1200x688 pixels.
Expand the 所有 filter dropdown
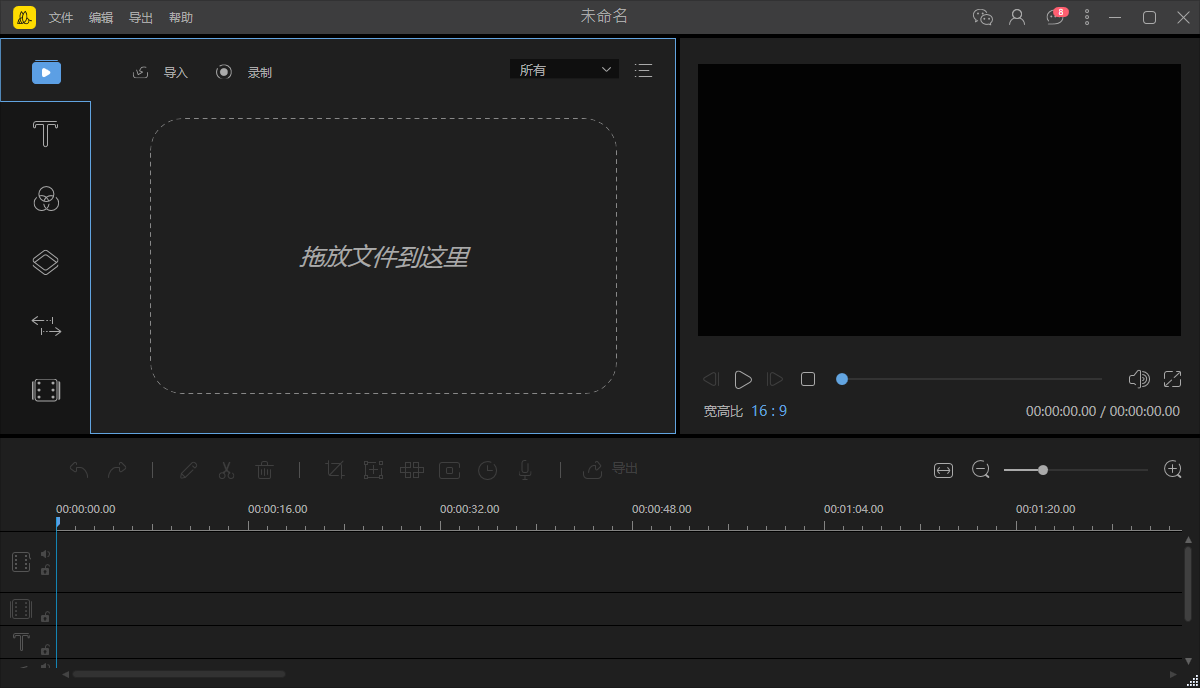click(564, 70)
